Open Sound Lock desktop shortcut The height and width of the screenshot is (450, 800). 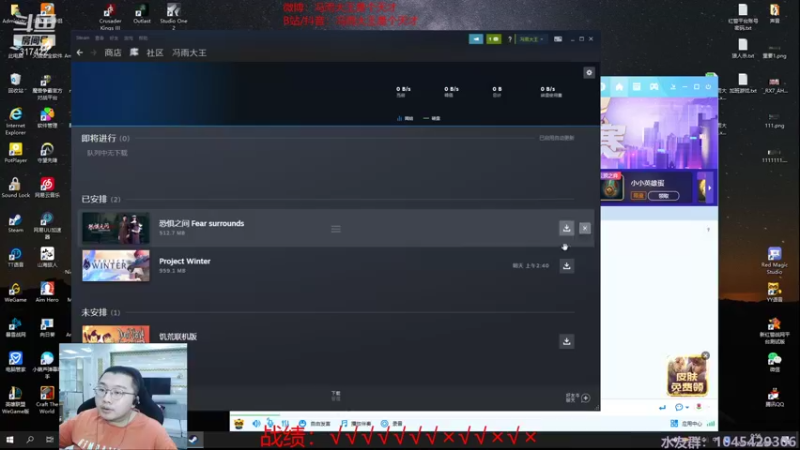pyautogui.click(x=15, y=187)
